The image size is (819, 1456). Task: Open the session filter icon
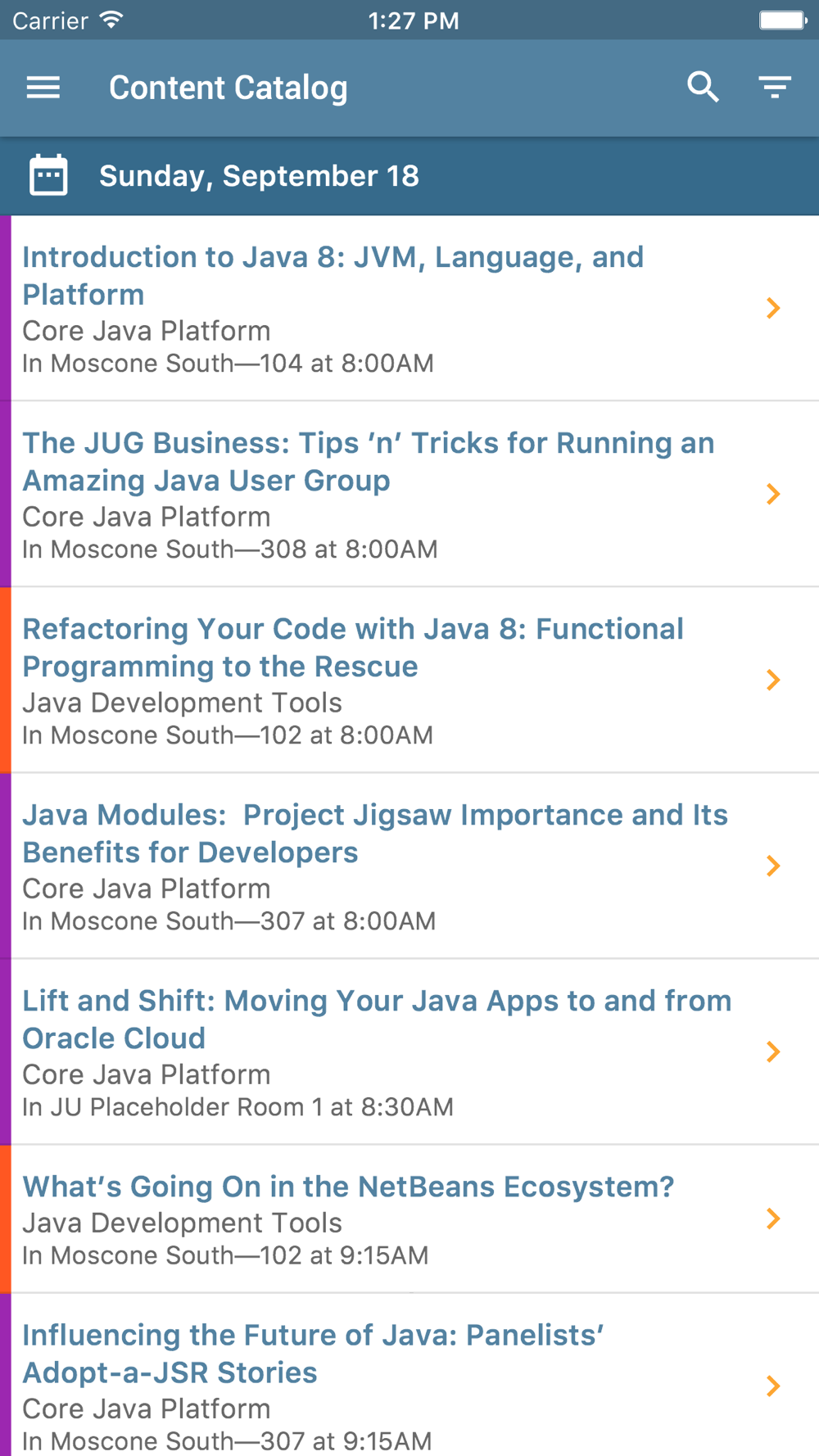(x=774, y=87)
